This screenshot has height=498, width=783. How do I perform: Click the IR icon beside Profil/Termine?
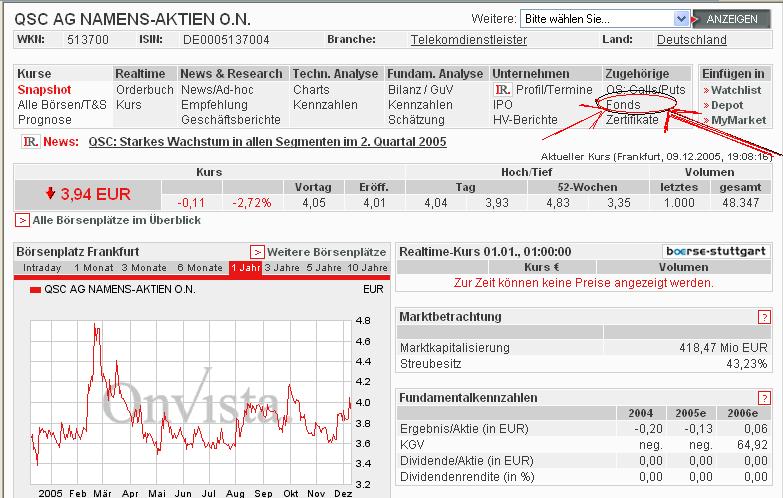pyautogui.click(x=502, y=90)
